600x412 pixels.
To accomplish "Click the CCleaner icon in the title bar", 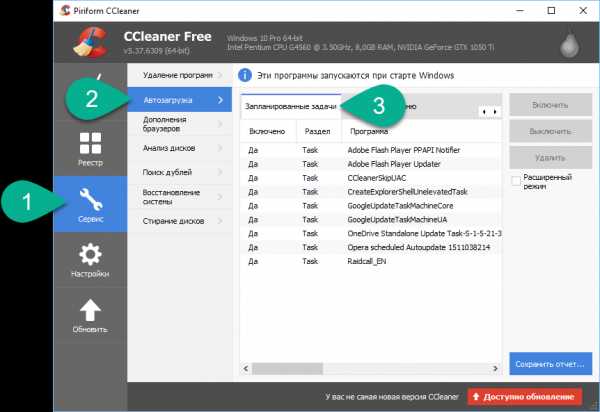I will [x=65, y=10].
